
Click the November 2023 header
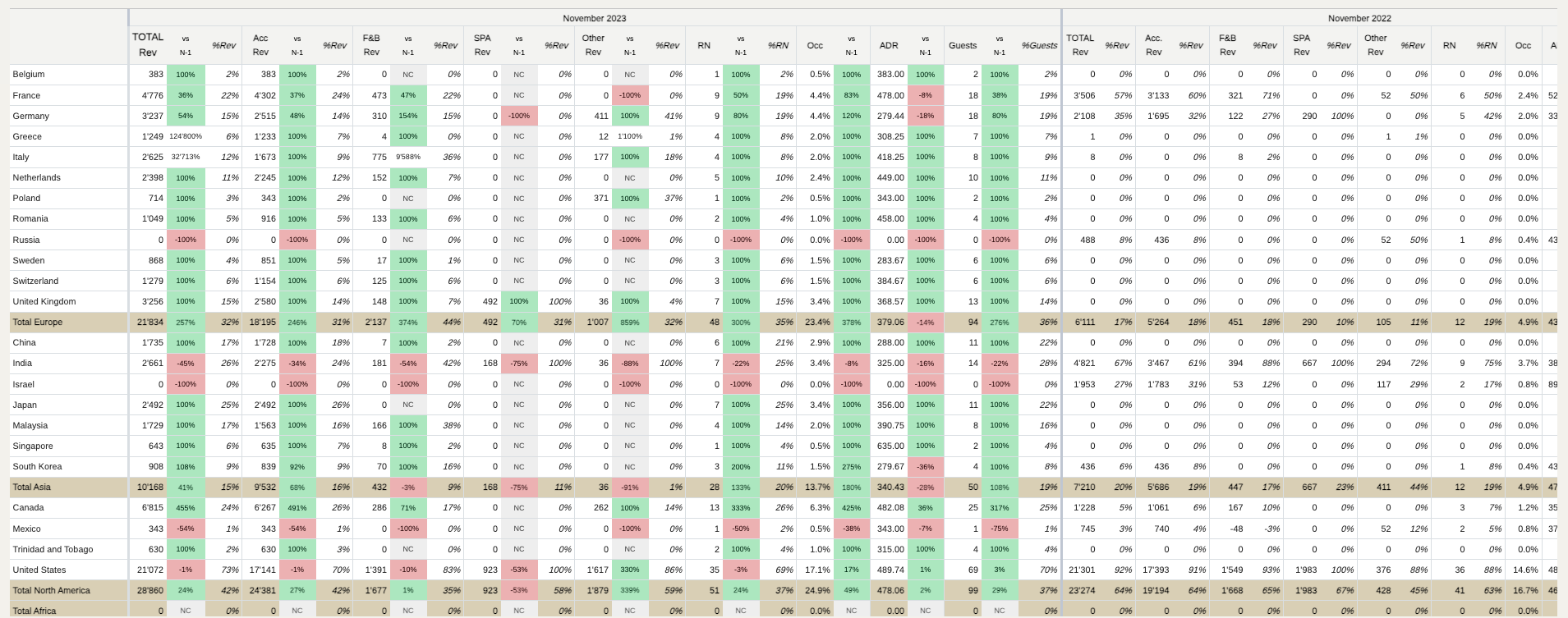(x=594, y=18)
